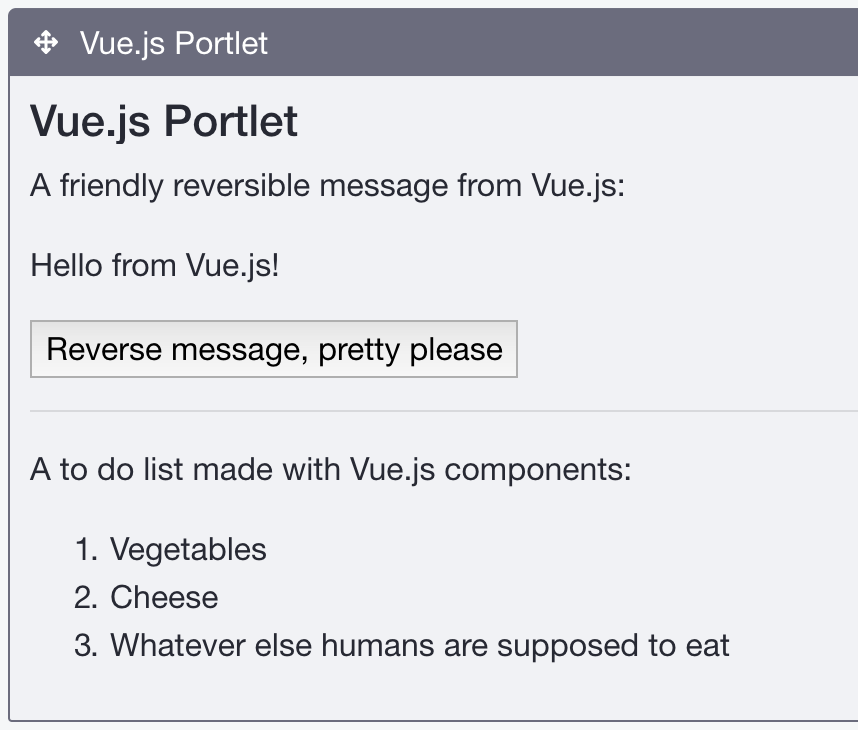Click "Vue.js:" ending the reversible message line
Viewport: 858px width, 730px height.
(578, 186)
